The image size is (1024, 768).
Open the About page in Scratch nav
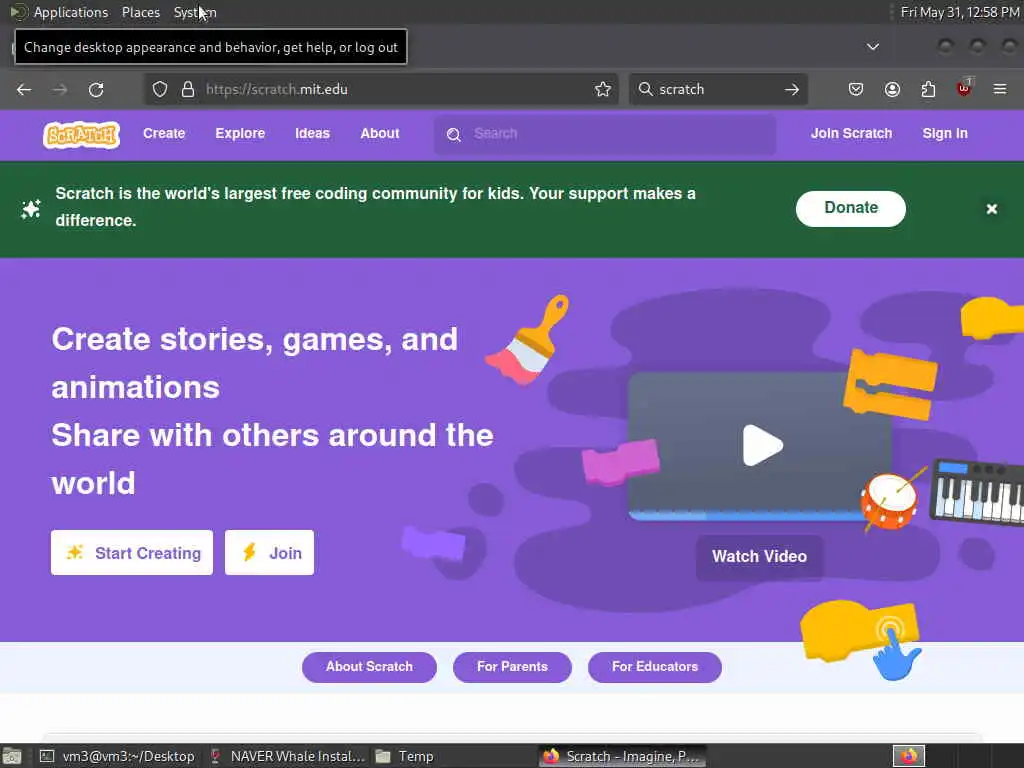point(379,133)
